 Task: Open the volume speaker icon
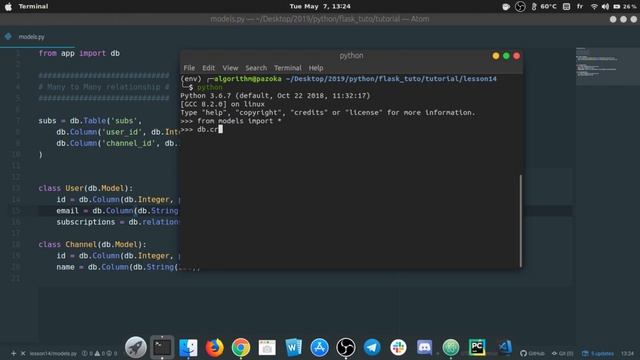pos(605,7)
